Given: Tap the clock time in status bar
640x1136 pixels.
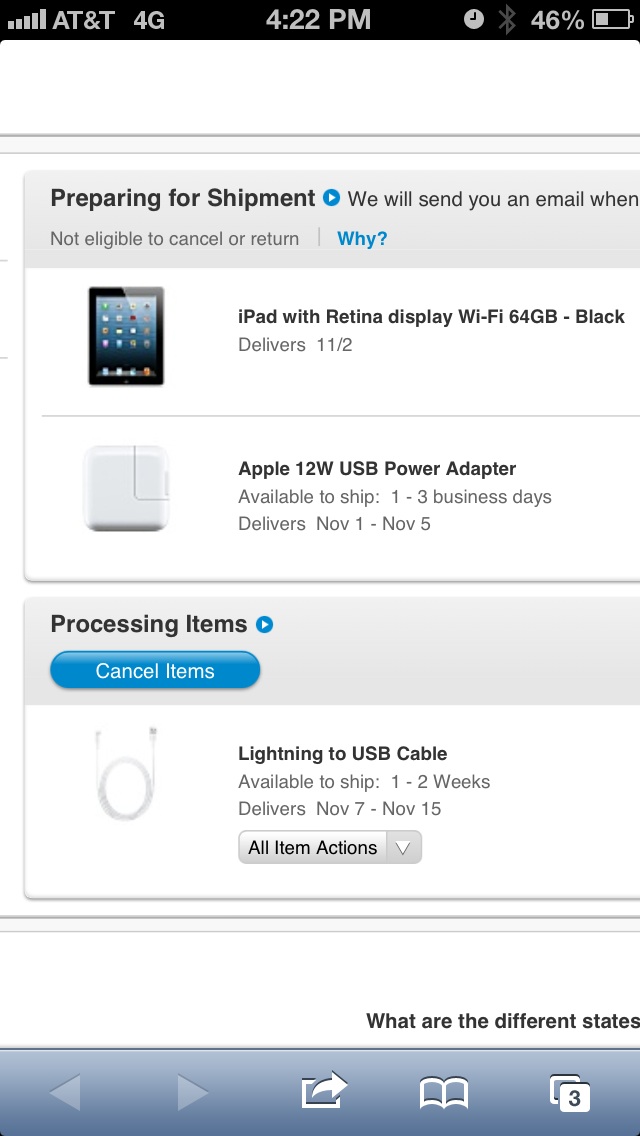Looking at the screenshot, I should tap(318, 20).
